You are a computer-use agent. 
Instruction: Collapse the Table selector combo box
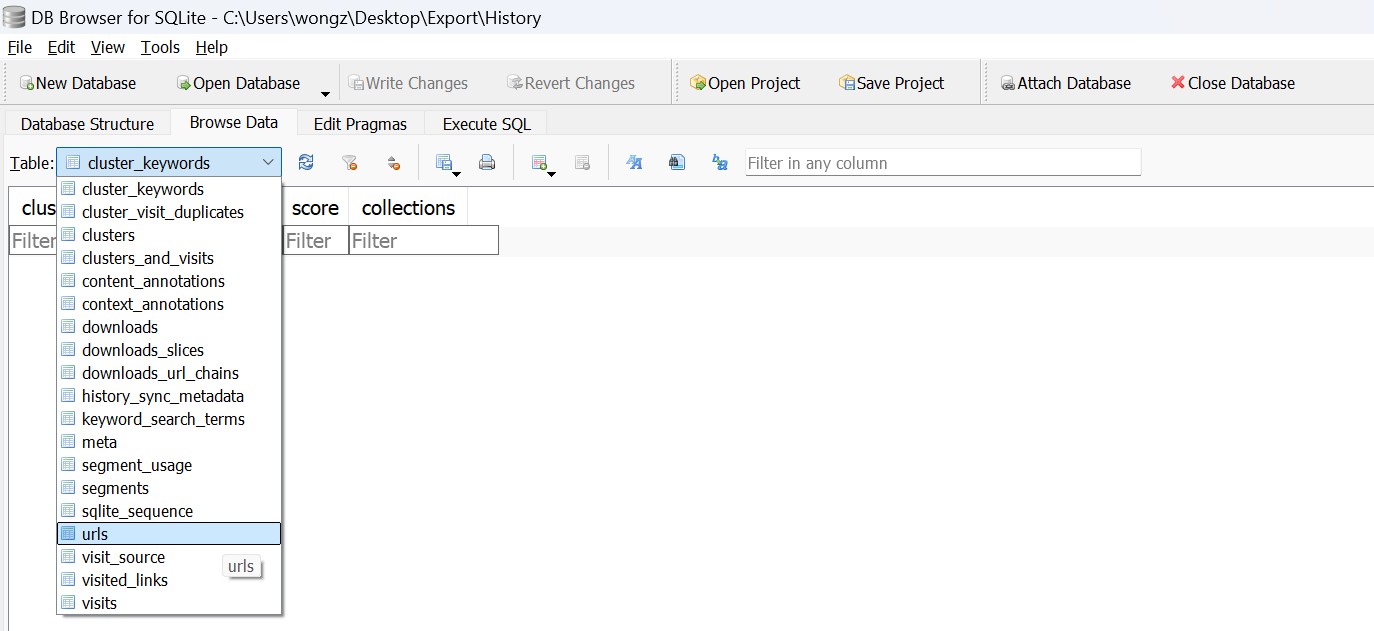click(267, 163)
